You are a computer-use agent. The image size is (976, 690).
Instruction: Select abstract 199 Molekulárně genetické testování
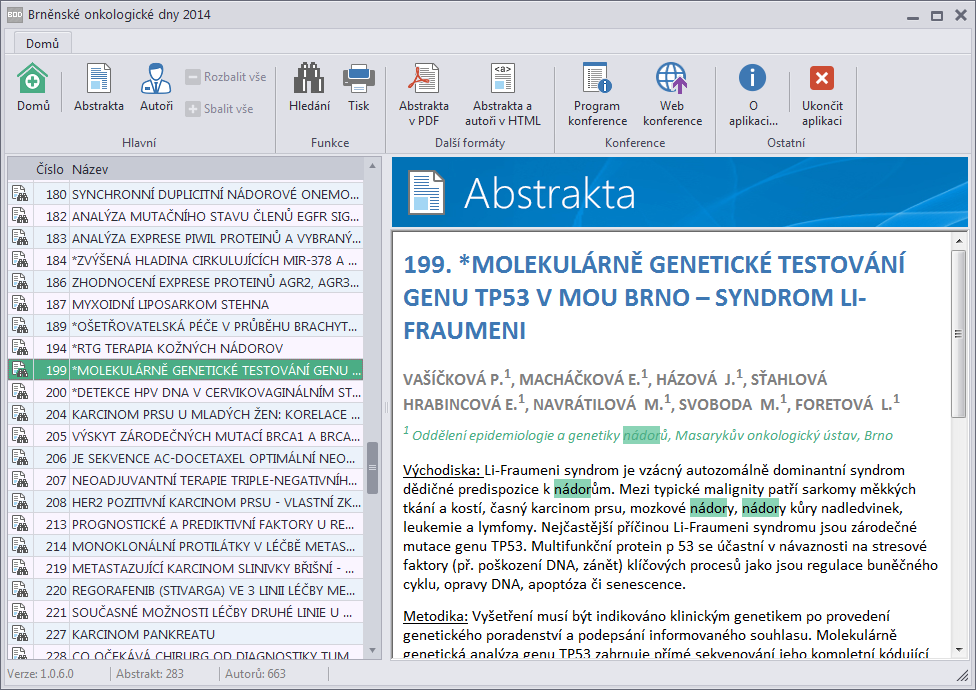click(185, 370)
